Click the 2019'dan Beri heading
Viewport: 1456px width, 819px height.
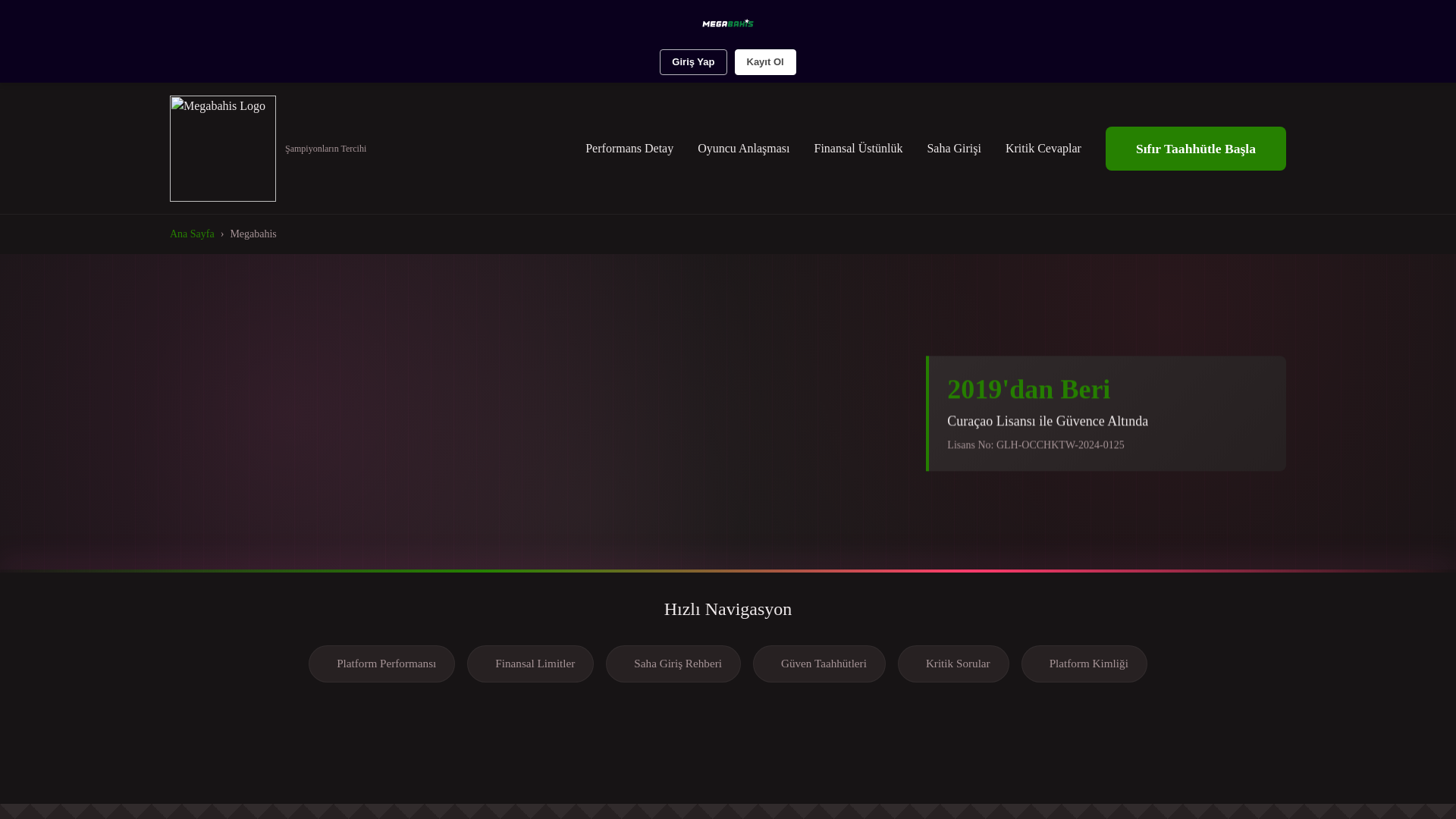1028,390
